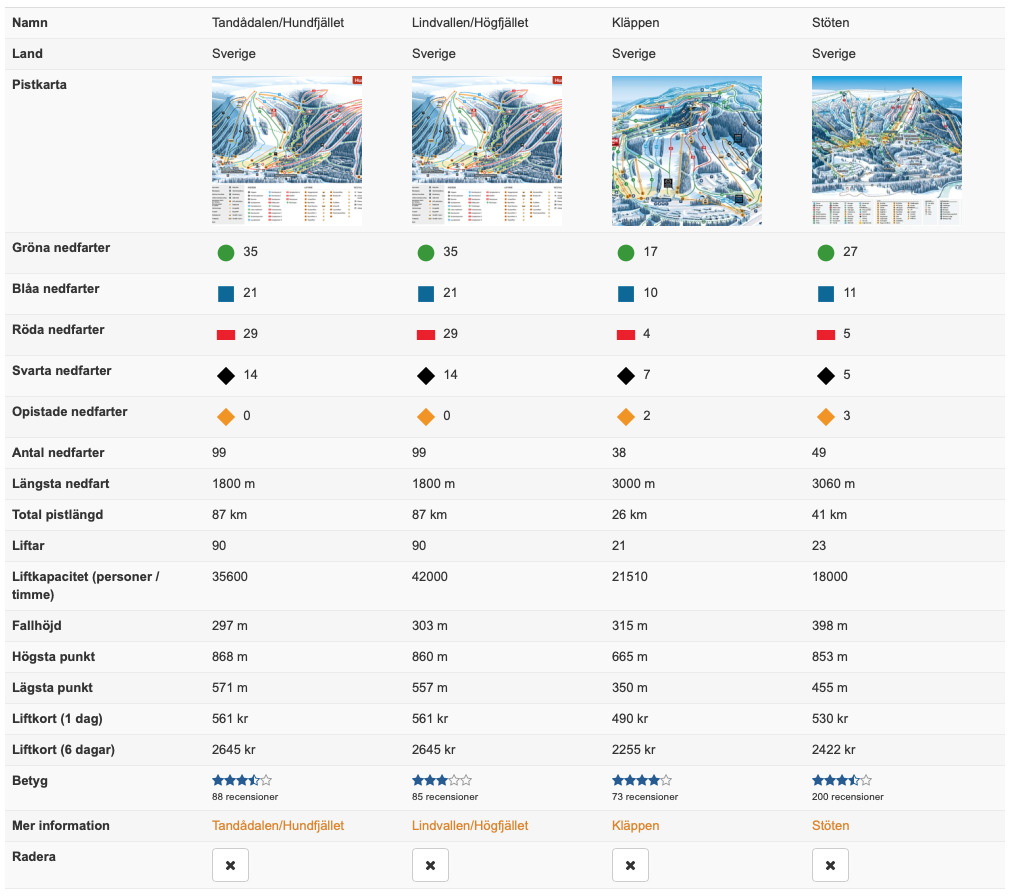Click Kläppen star rating

click(x=642, y=780)
